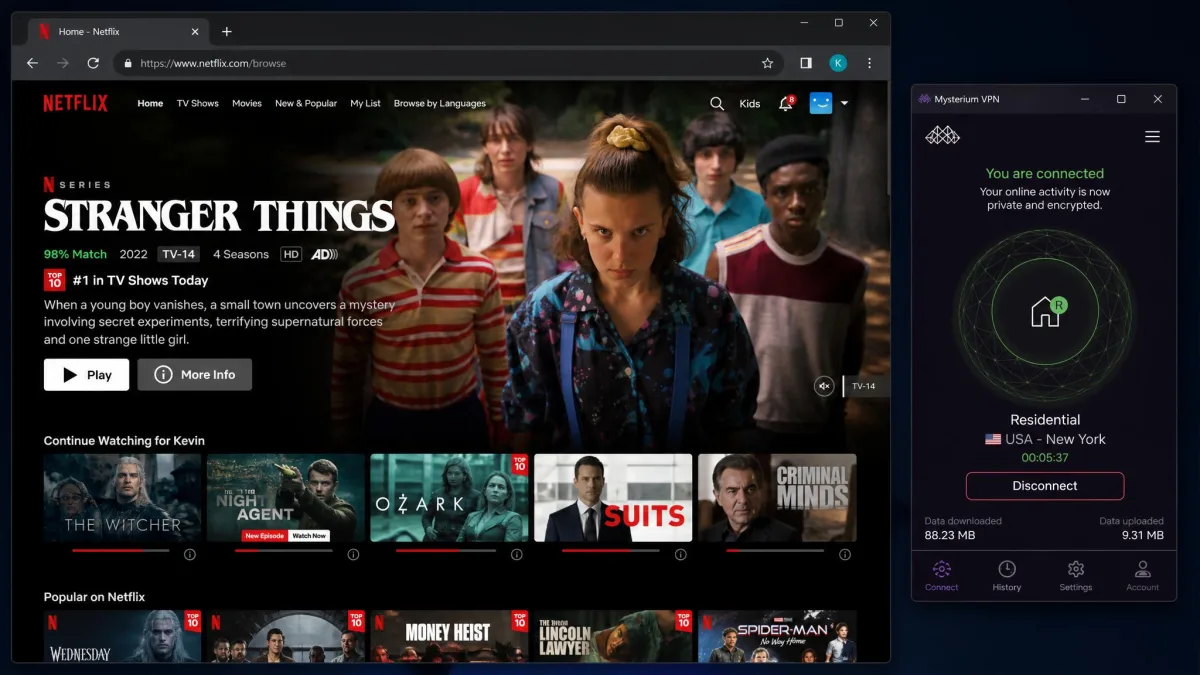Open Netflix search magnifier icon
Image resolution: width=1200 pixels, height=675 pixels.
tap(717, 103)
